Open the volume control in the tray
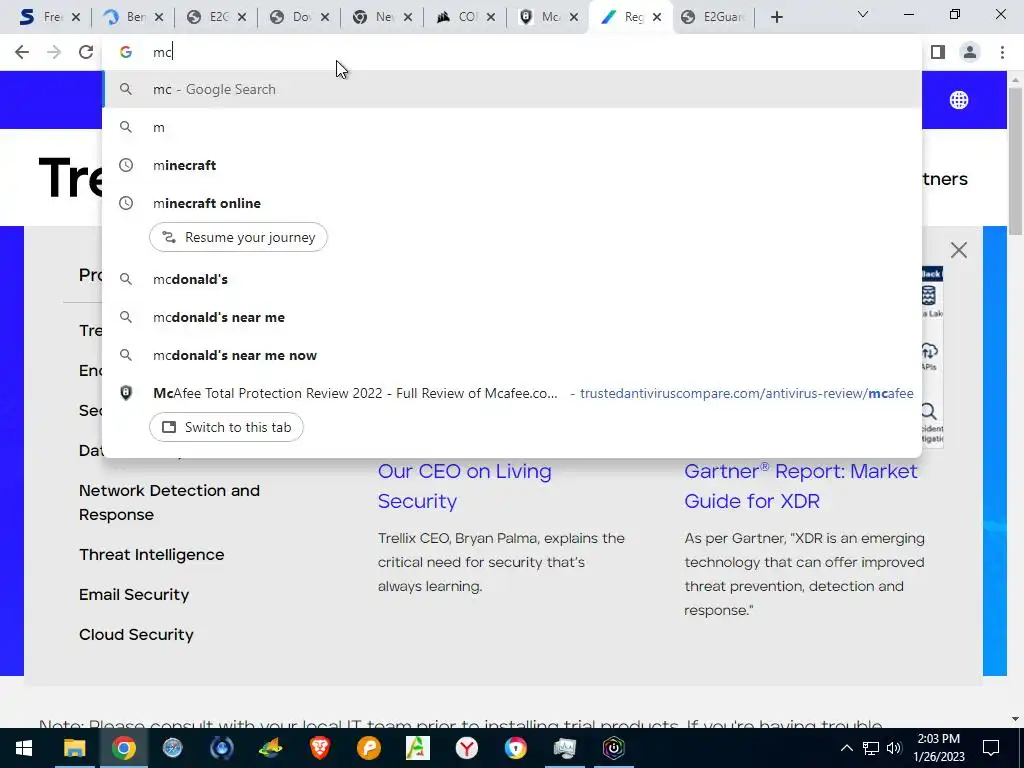Screen dimensions: 1024x768 (894, 748)
